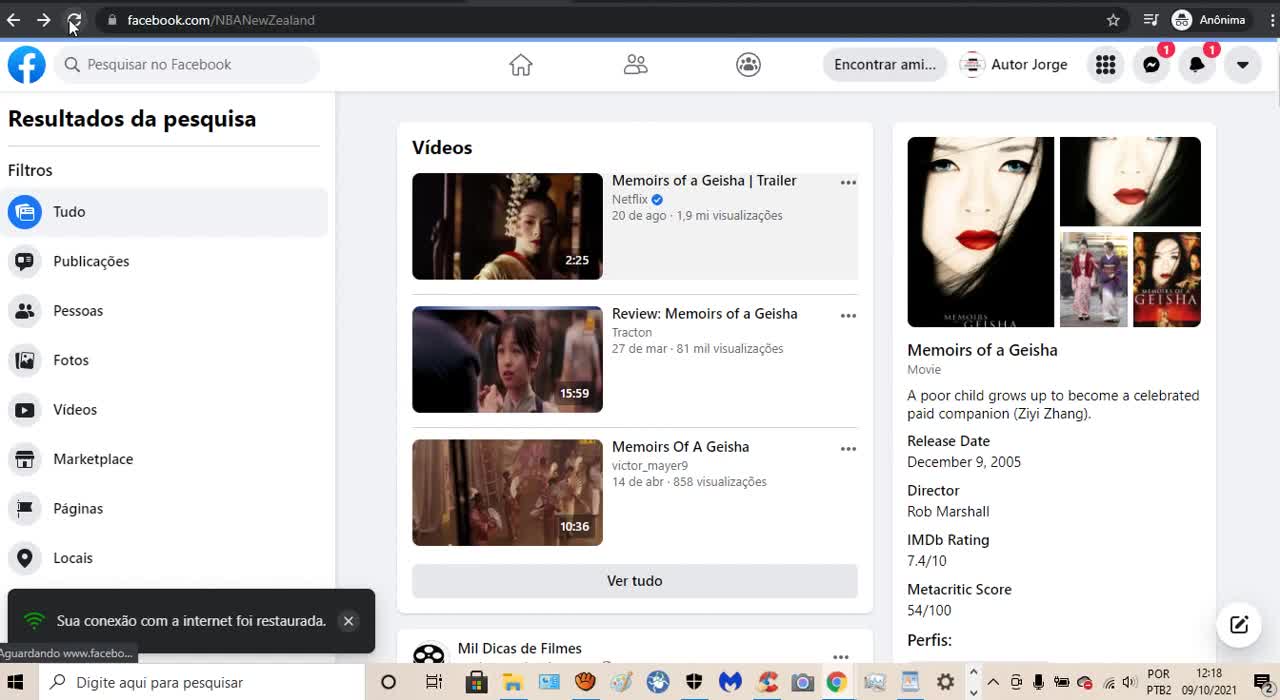
Task: Select the Publicações filter
Action: tap(164, 261)
